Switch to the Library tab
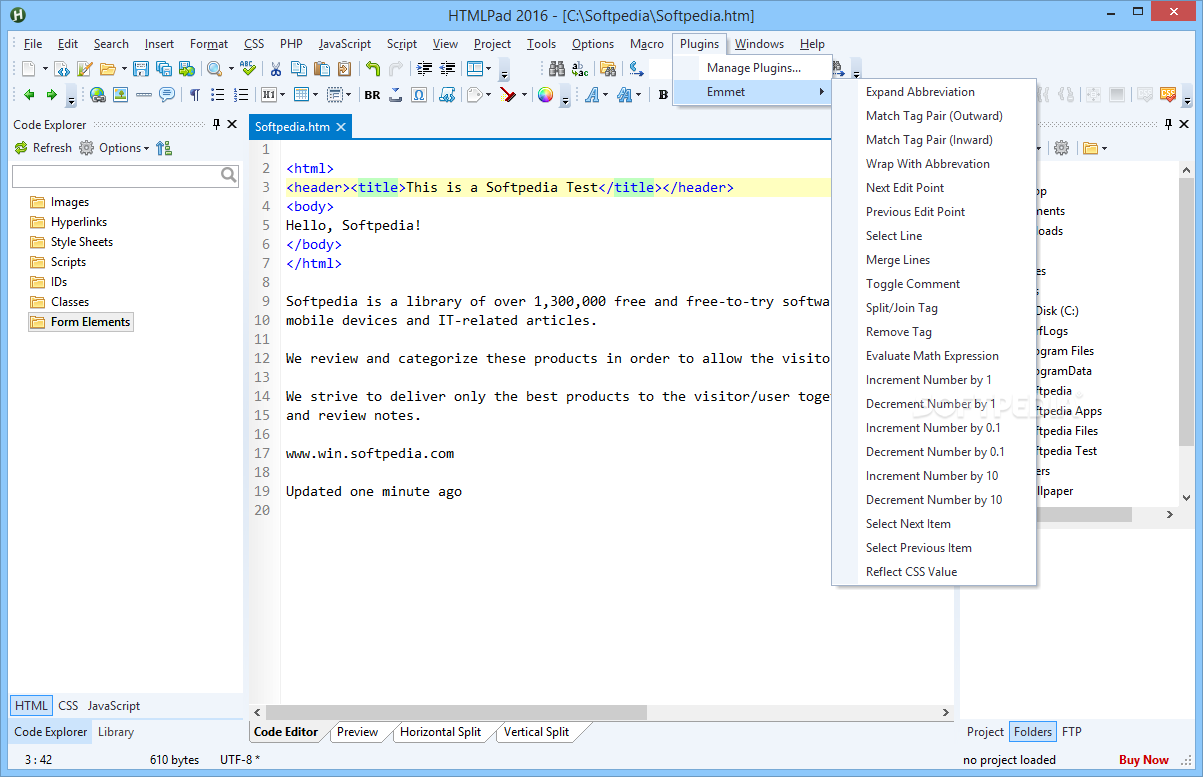The image size is (1203, 777). pyautogui.click(x=116, y=732)
